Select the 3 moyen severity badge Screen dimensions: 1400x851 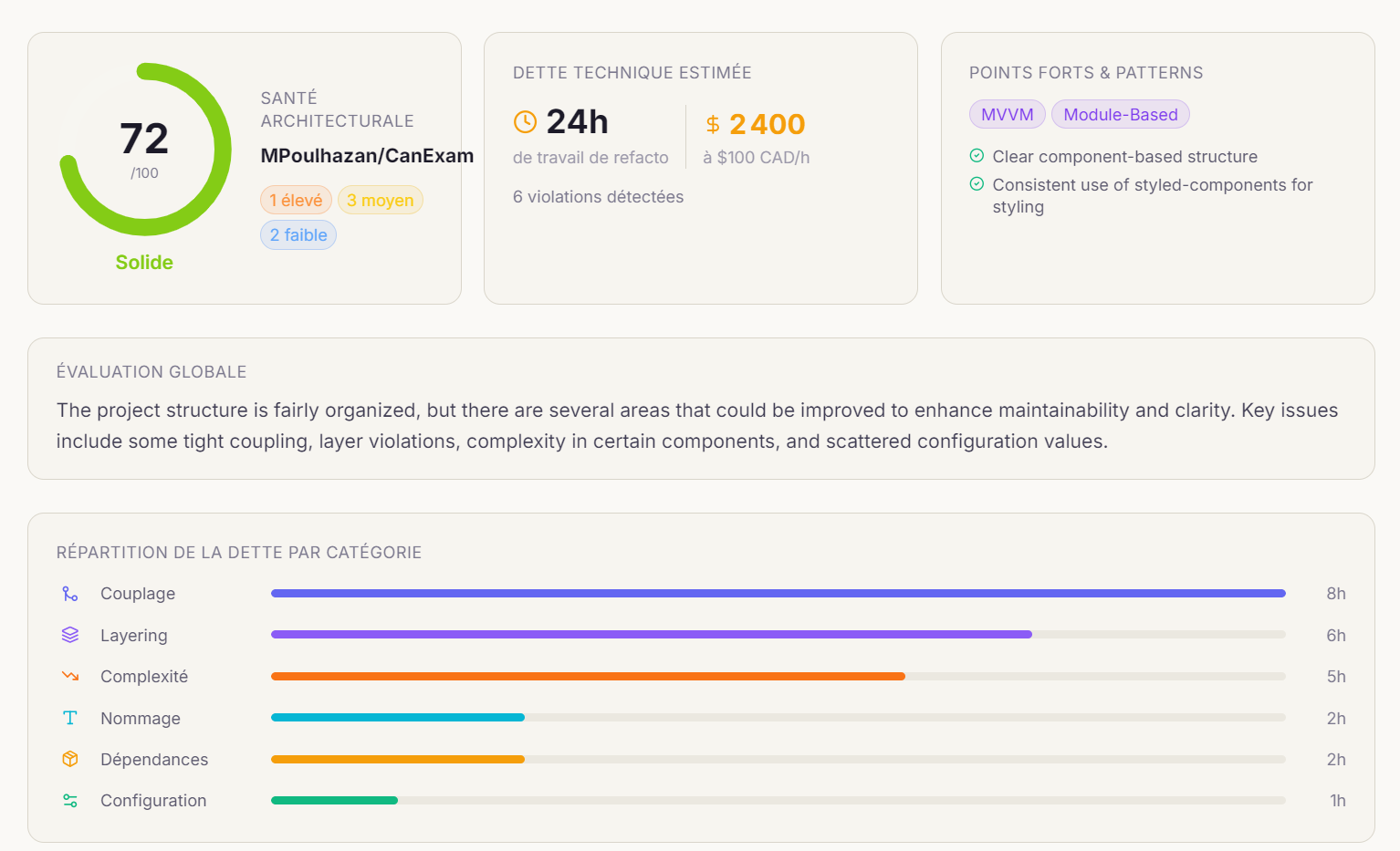coord(381,200)
